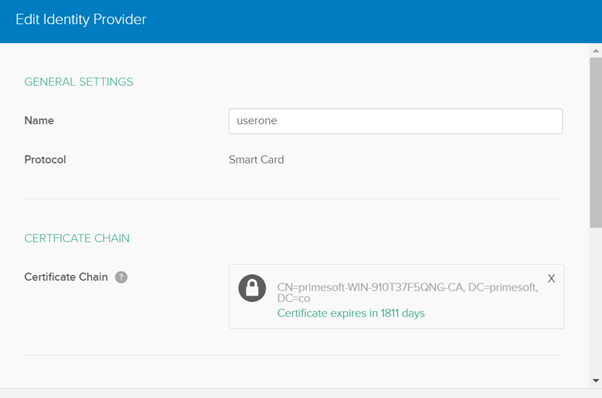Click the 'CERTFICATE CHAIN' section heading
Image resolution: width=602 pixels, height=398 pixels.
point(77,238)
